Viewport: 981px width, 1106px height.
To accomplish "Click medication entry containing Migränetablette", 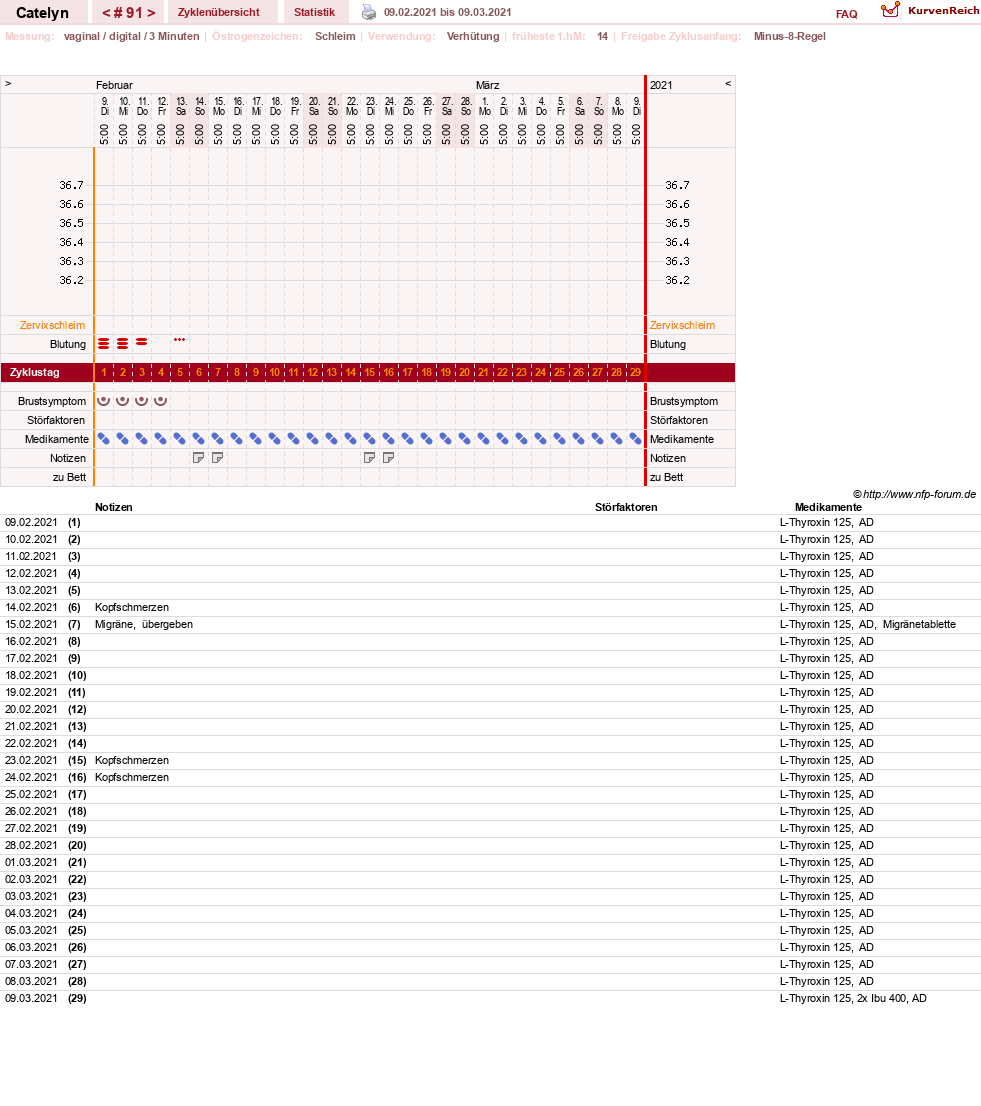I will (867, 624).
